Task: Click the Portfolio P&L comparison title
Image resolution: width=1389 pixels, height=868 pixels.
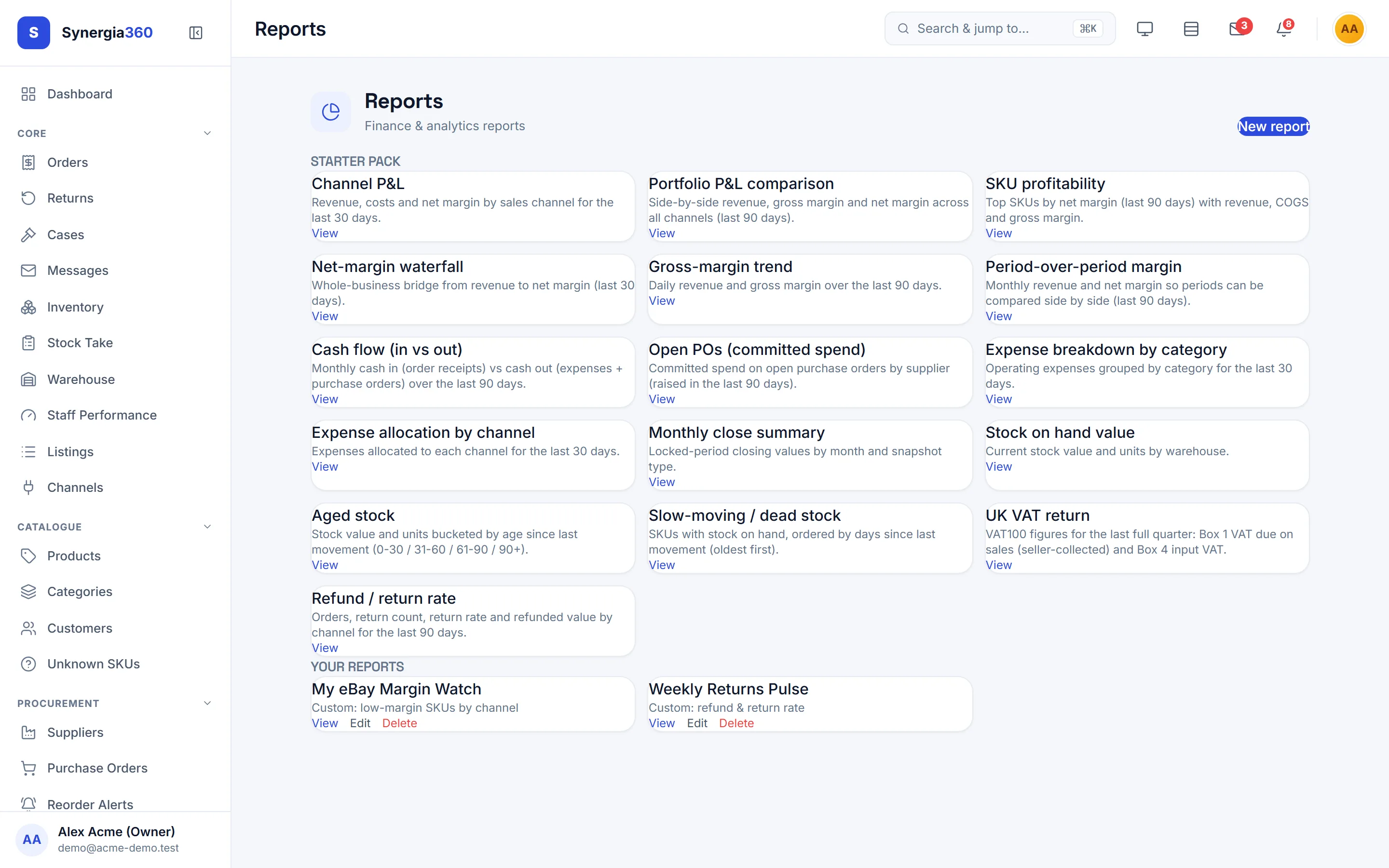Action: coord(741,184)
